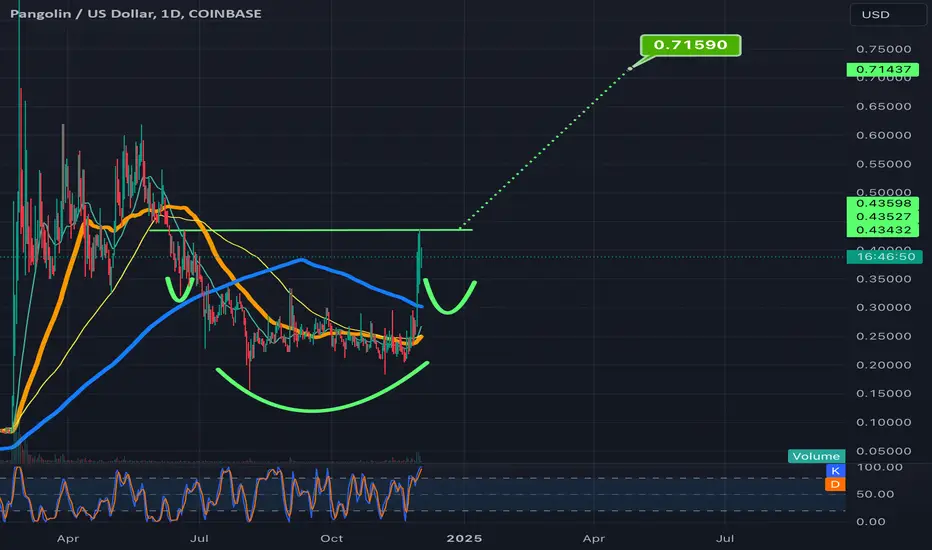
Task: Click the 100.00 stochastic scale value
Action: (x=879, y=467)
